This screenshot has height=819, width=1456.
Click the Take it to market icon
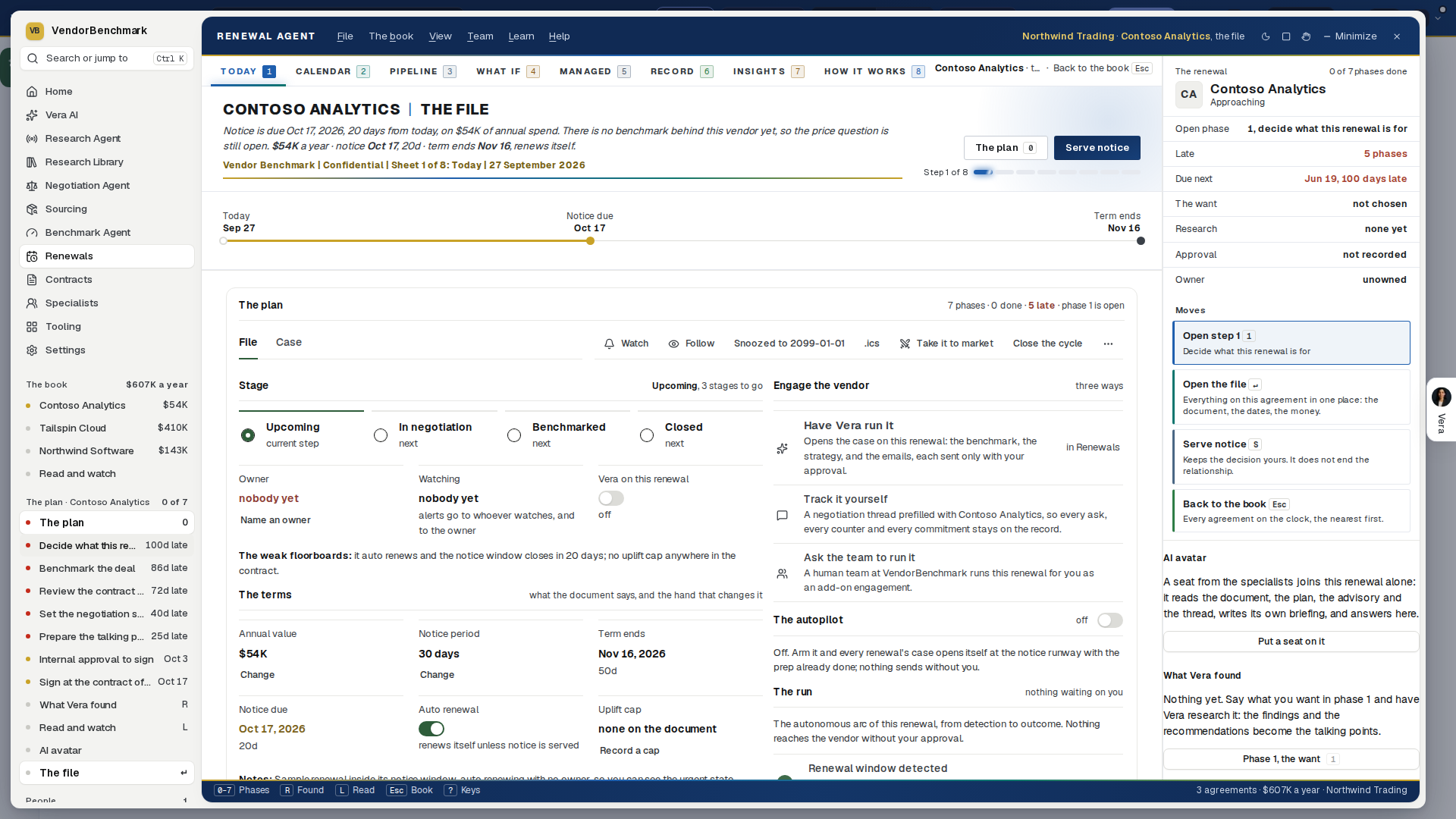(x=905, y=344)
